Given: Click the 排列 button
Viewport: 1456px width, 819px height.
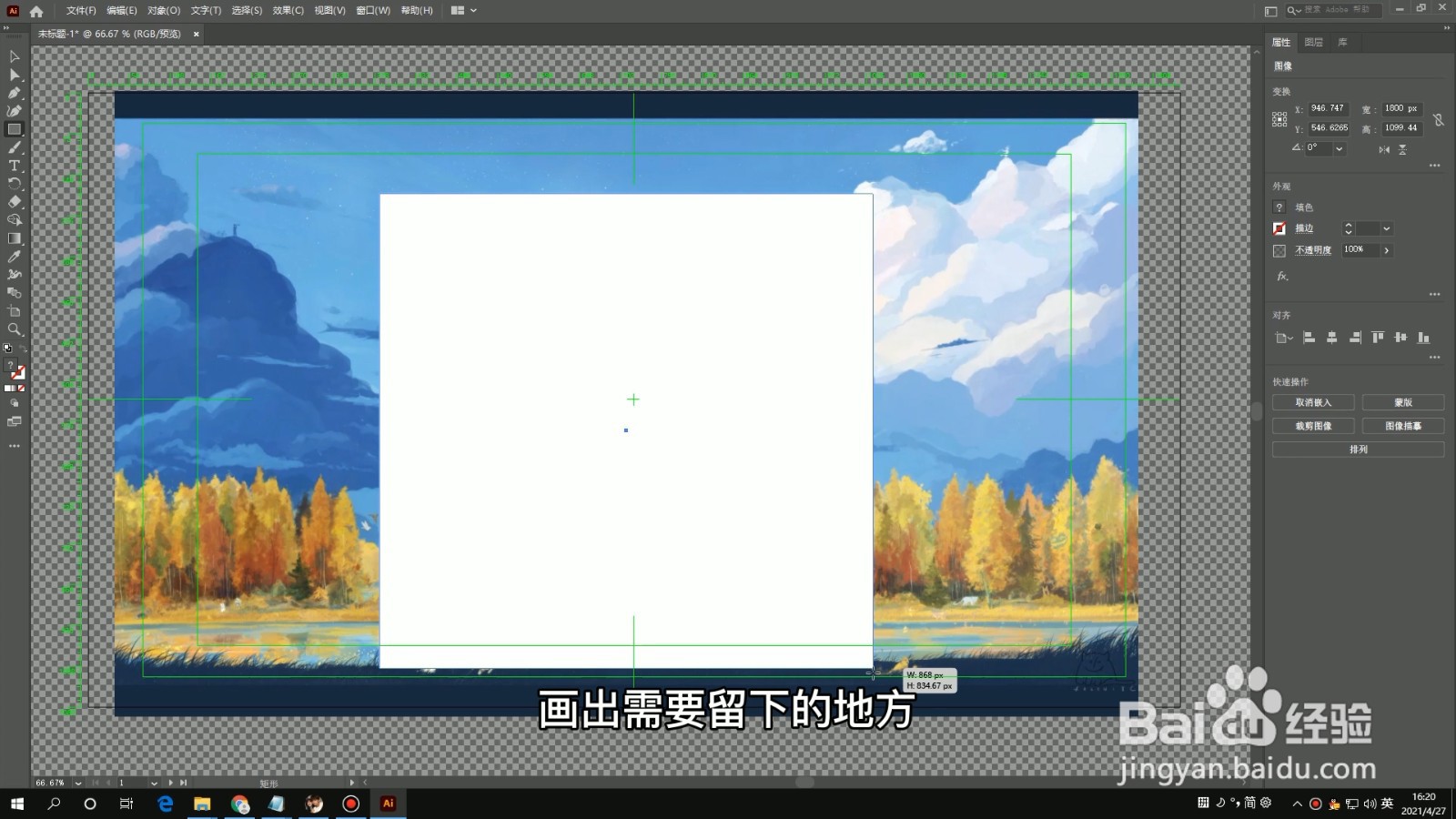Looking at the screenshot, I should [1358, 450].
